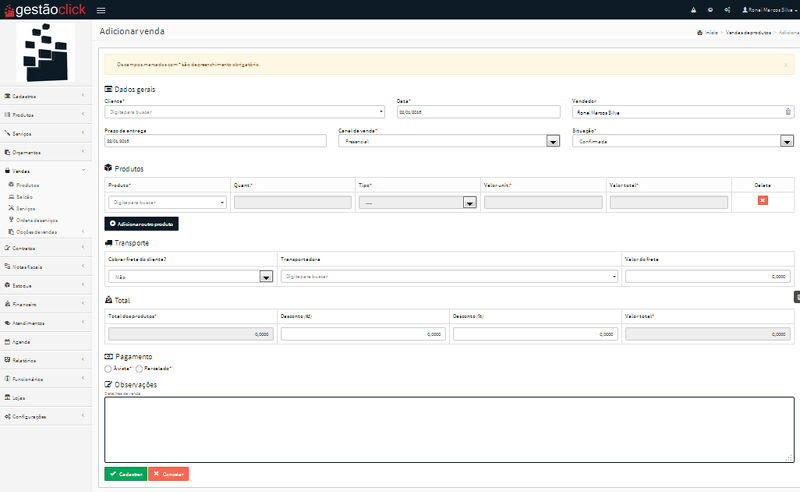Open the Agenda sidebar item
The height and width of the screenshot is (492, 800).
45,341
